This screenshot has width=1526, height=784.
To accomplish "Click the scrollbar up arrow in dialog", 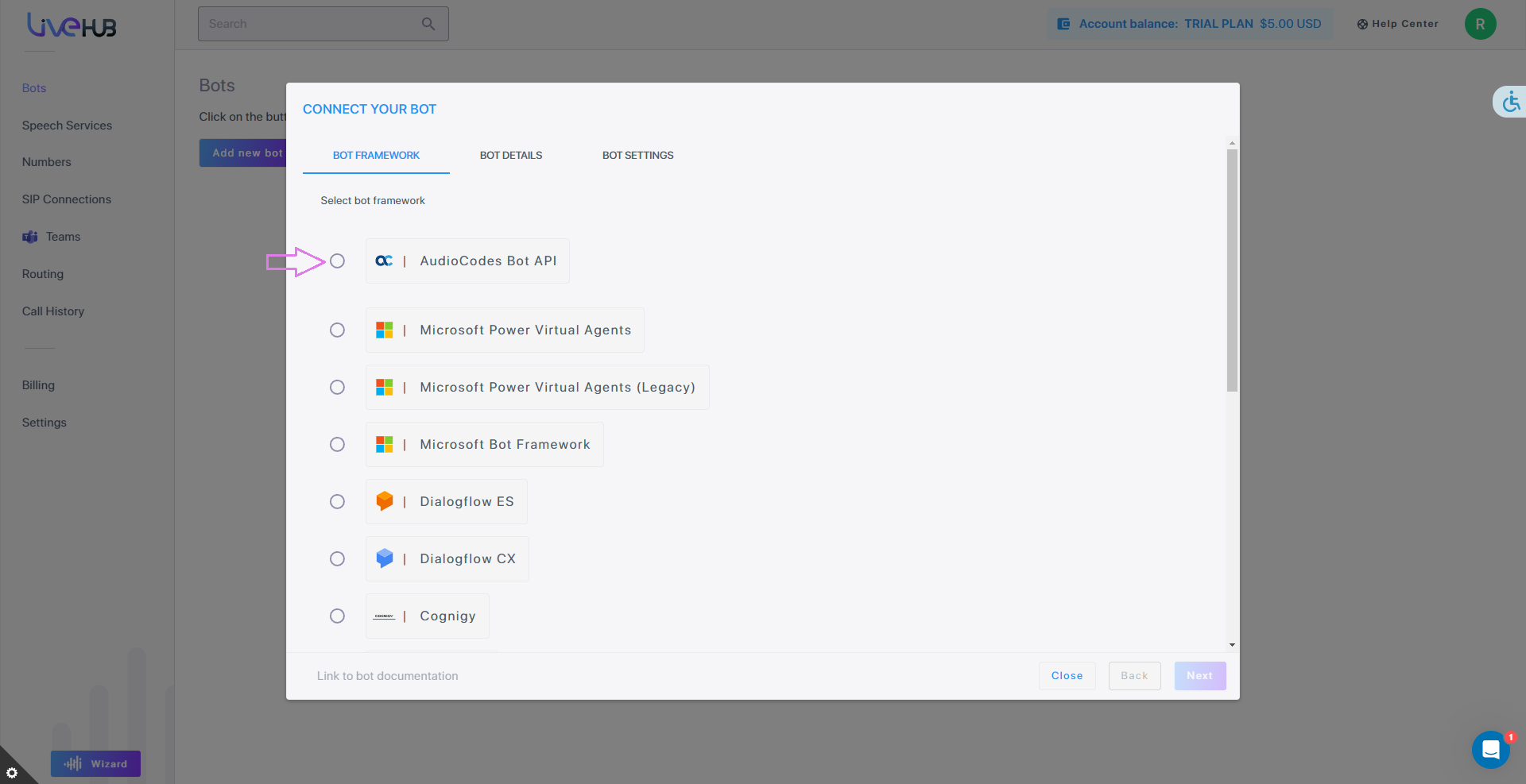I will click(x=1232, y=144).
